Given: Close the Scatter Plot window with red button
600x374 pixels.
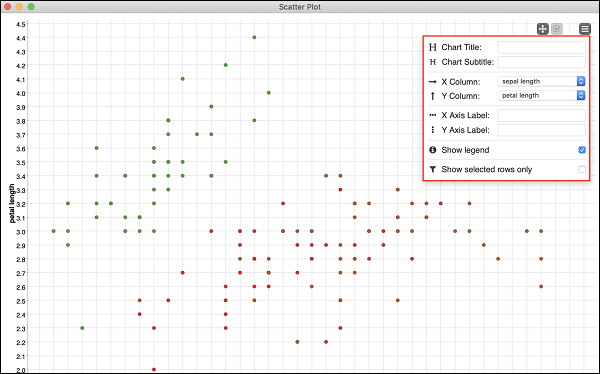Looking at the screenshot, I should 7,7.
